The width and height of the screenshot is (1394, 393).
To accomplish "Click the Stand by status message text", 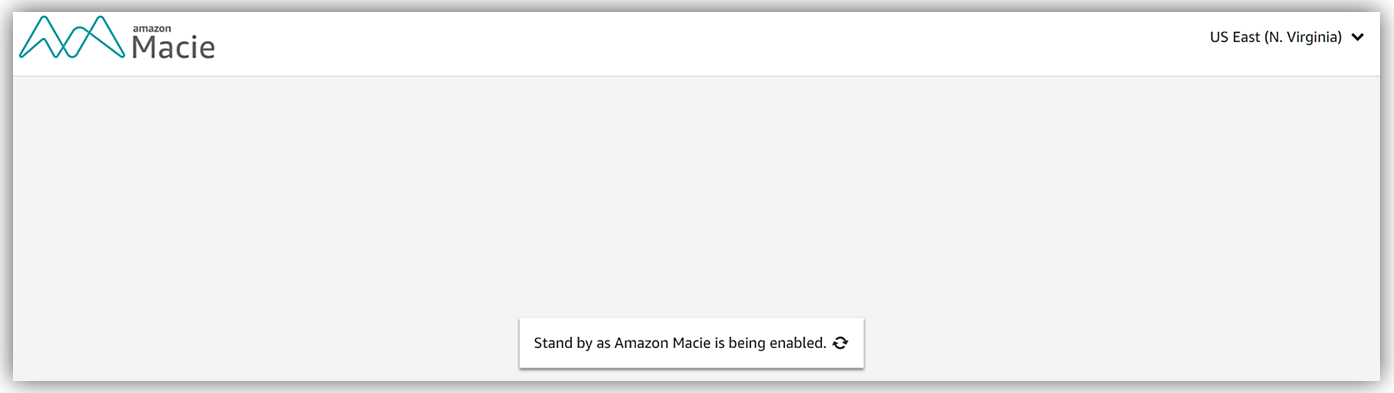I will point(680,343).
